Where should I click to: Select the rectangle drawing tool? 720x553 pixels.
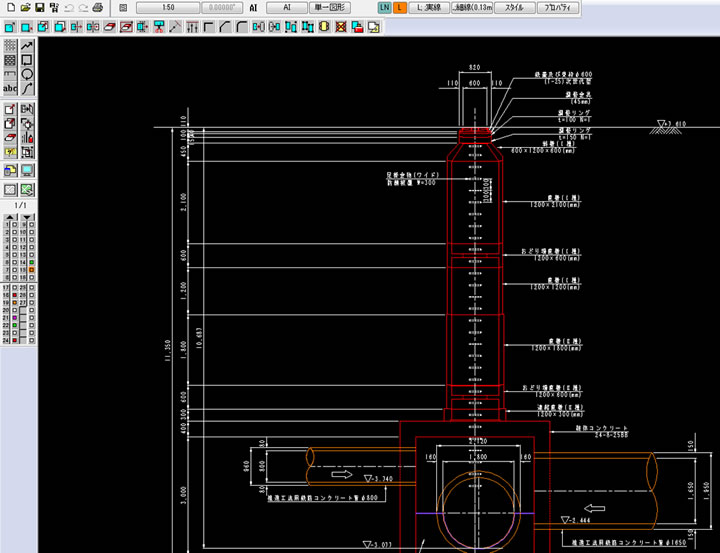pyautogui.click(x=27, y=60)
